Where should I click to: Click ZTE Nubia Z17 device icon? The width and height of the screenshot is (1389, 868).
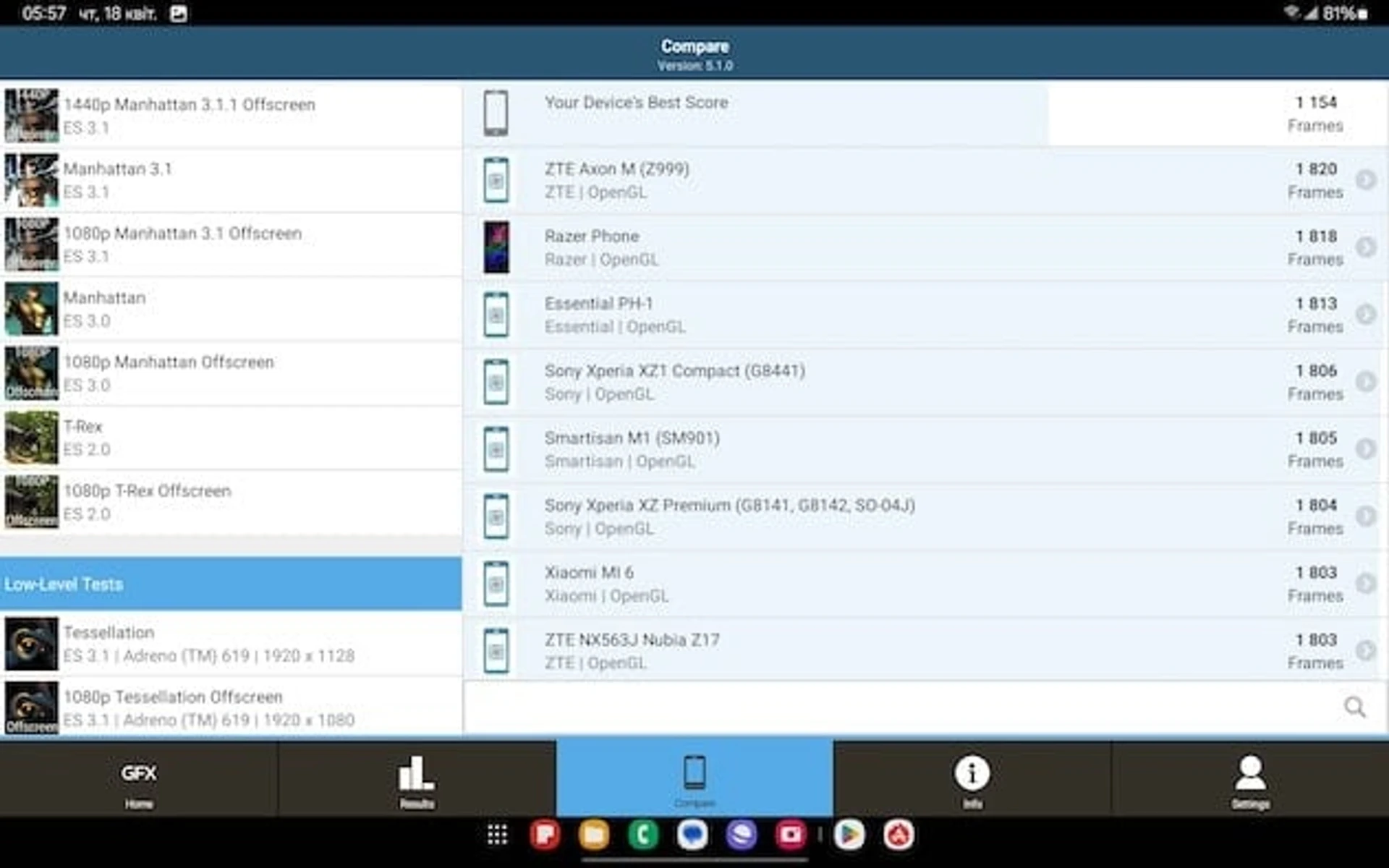496,651
